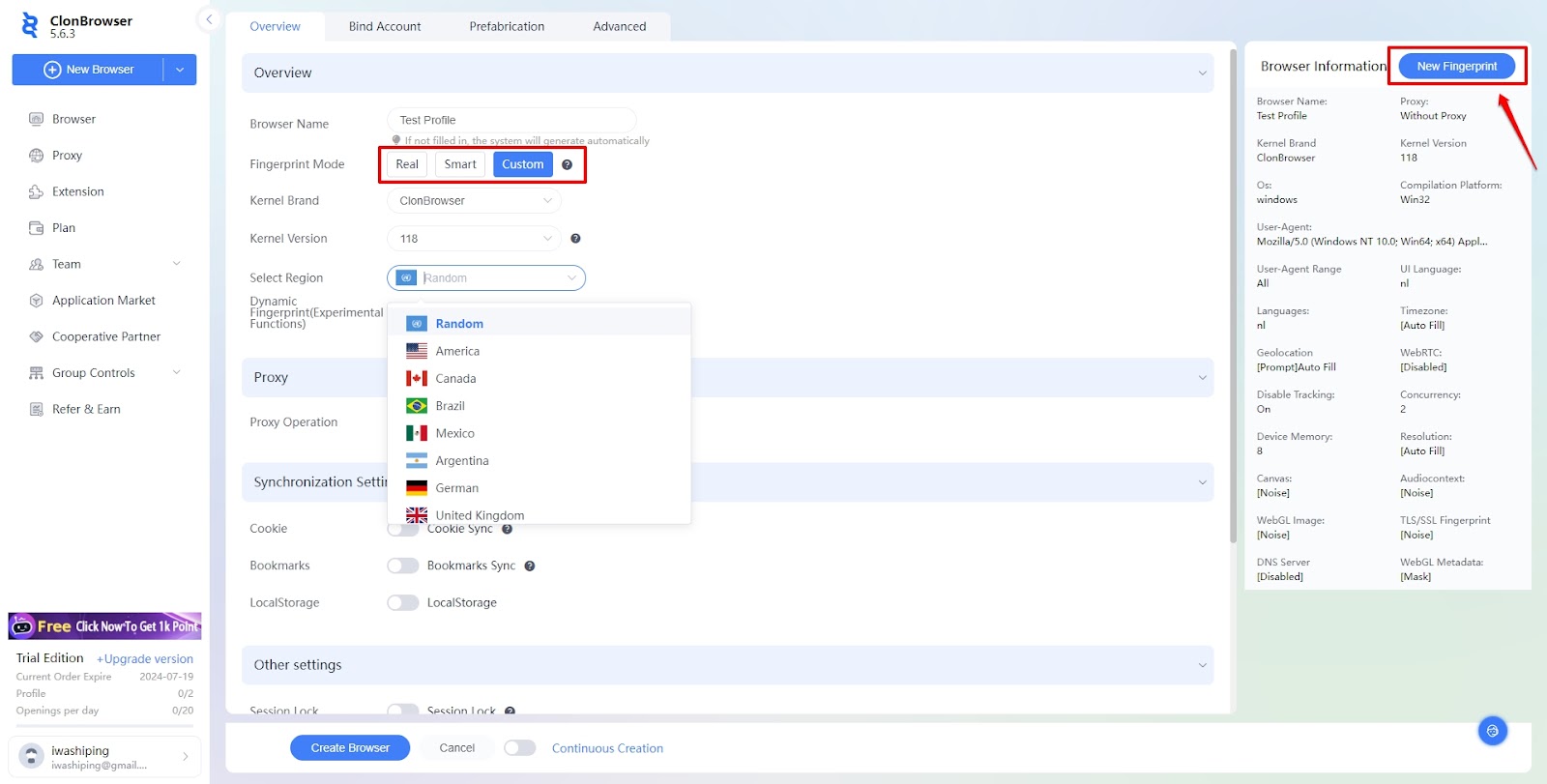Toggle the Cookie Sync switch
Screen dimensions: 1547x784
click(403, 530)
